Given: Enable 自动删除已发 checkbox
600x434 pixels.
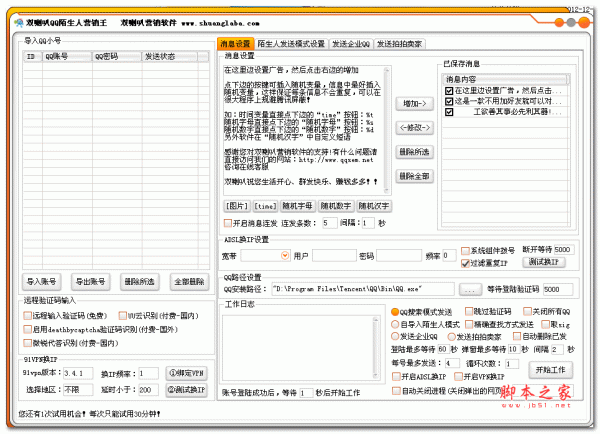Looking at the screenshot, I should click(x=517, y=336).
